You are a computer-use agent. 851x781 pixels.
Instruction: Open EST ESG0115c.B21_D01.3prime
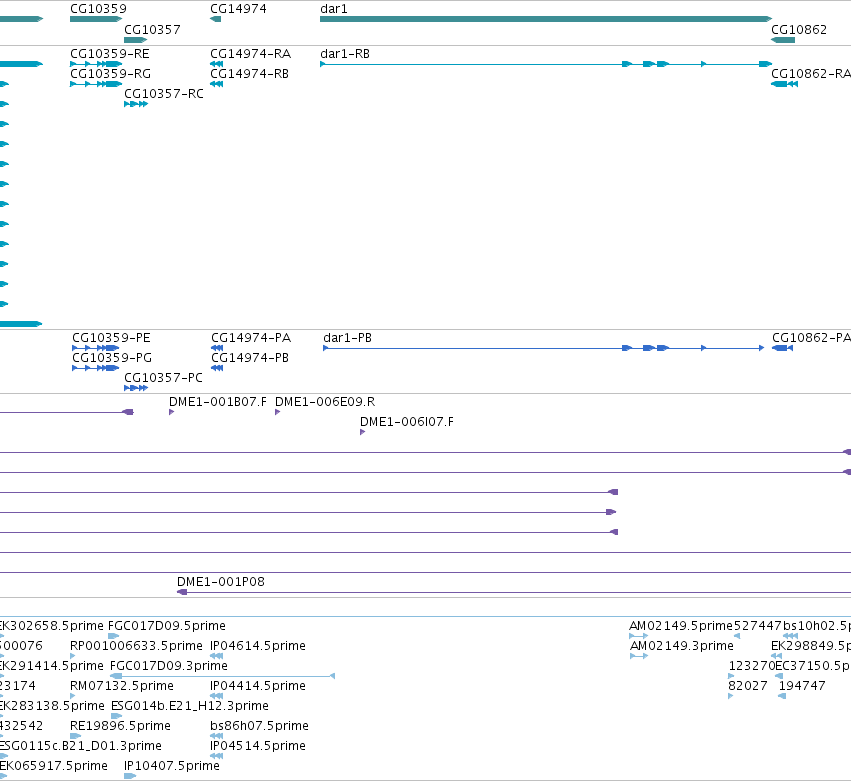pos(81,746)
